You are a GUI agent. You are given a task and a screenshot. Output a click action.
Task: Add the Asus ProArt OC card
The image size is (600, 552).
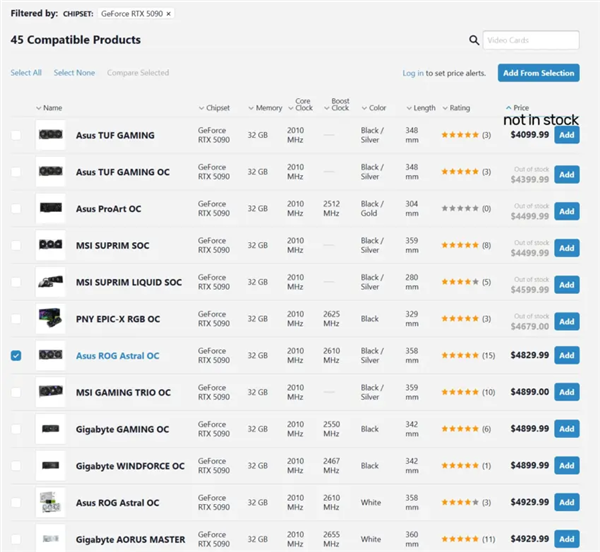[x=567, y=211]
